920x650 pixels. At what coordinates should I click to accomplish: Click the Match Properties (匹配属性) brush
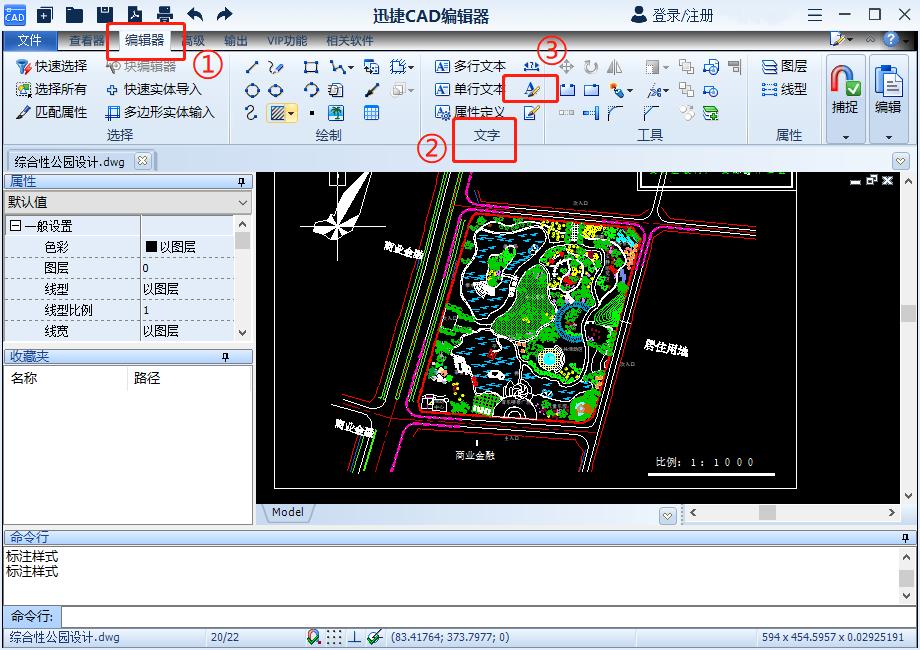[x=52, y=112]
